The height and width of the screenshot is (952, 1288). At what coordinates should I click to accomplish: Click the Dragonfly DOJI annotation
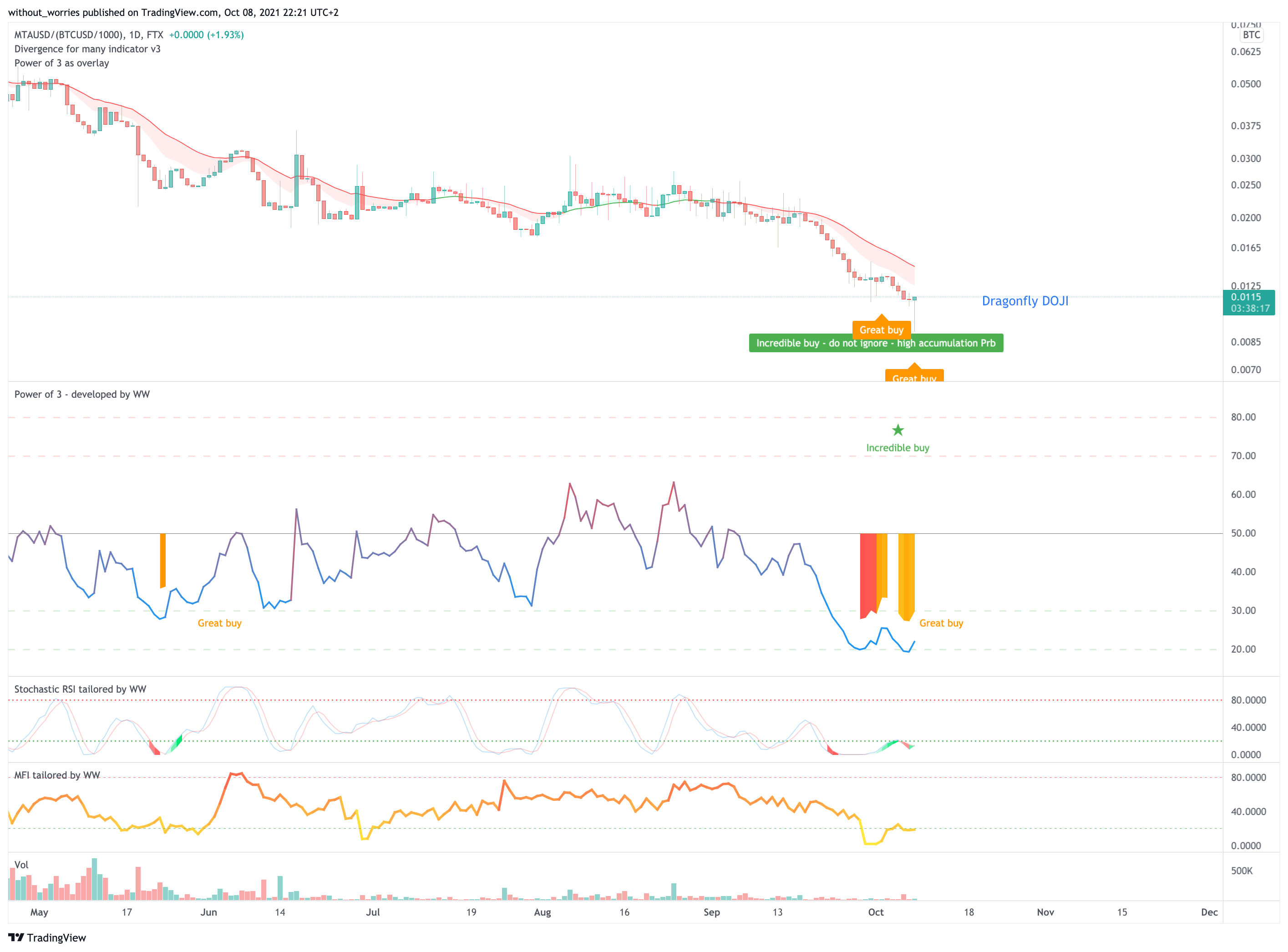click(x=1024, y=301)
